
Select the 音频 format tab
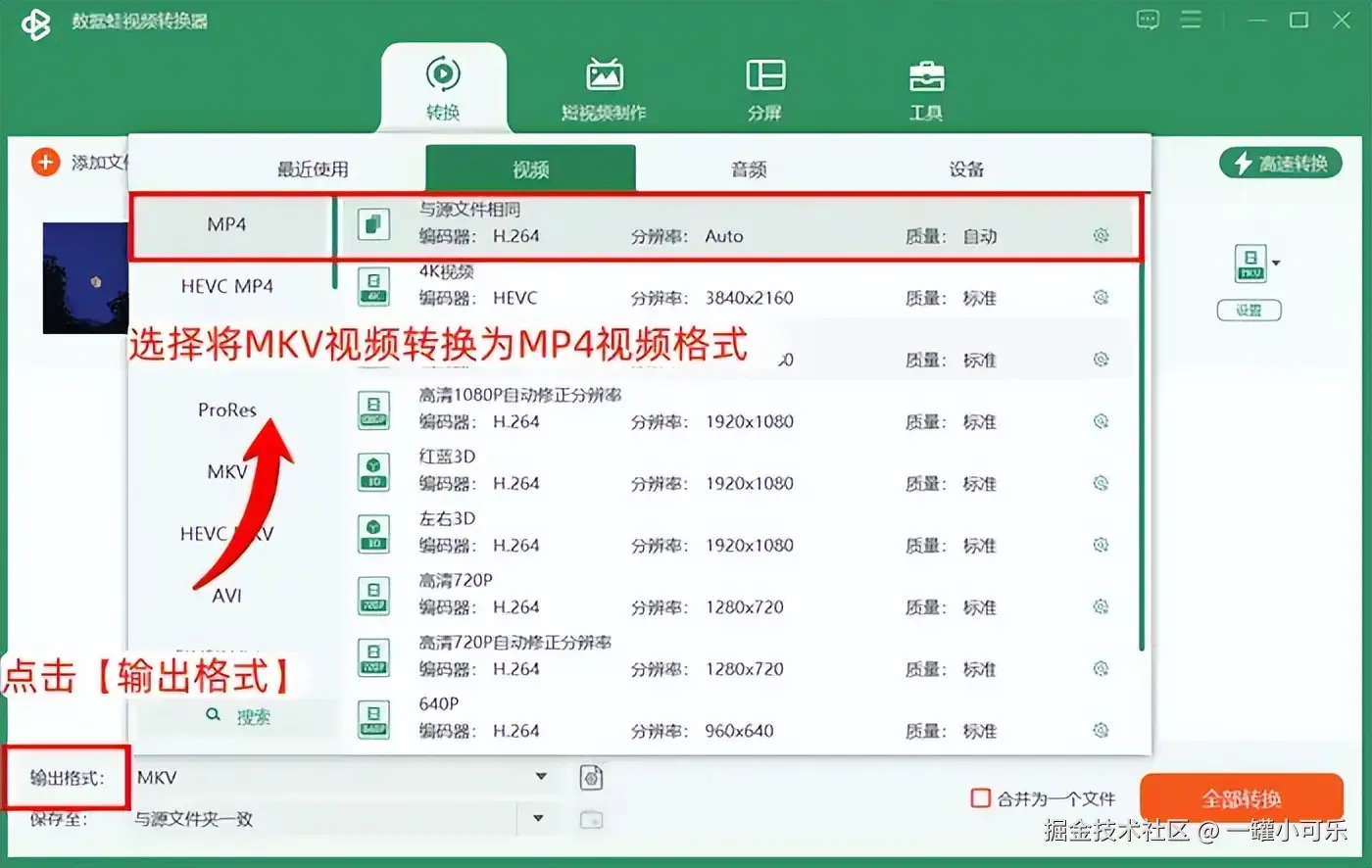coord(749,169)
